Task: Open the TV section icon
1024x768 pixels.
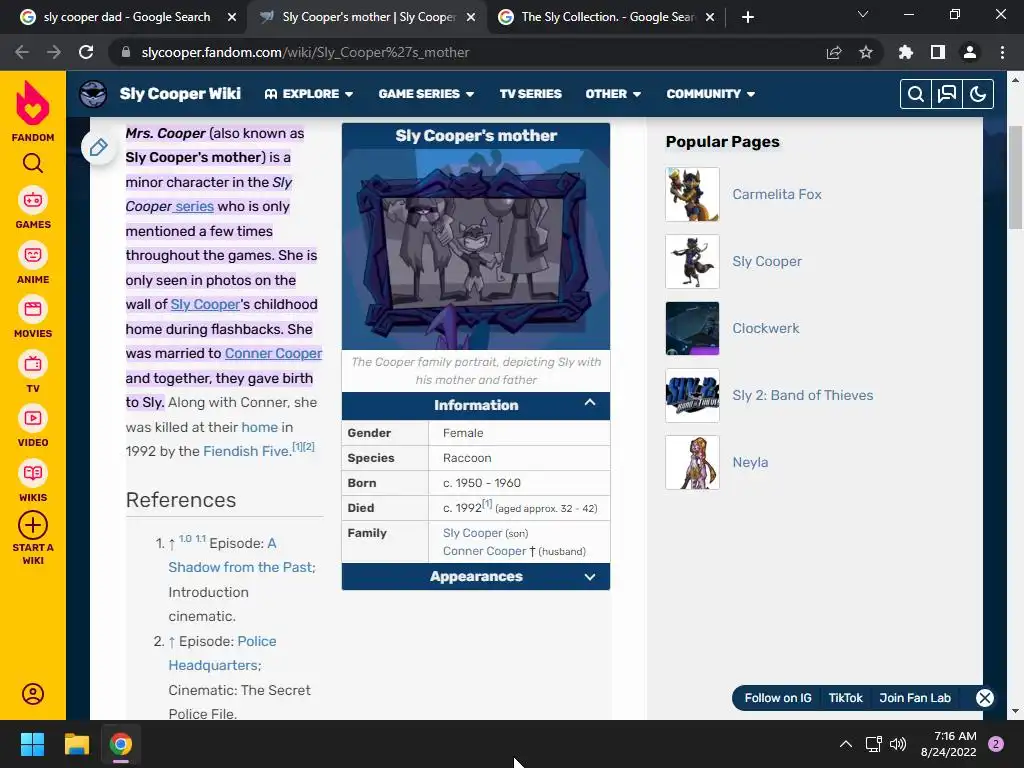Action: coord(33,364)
